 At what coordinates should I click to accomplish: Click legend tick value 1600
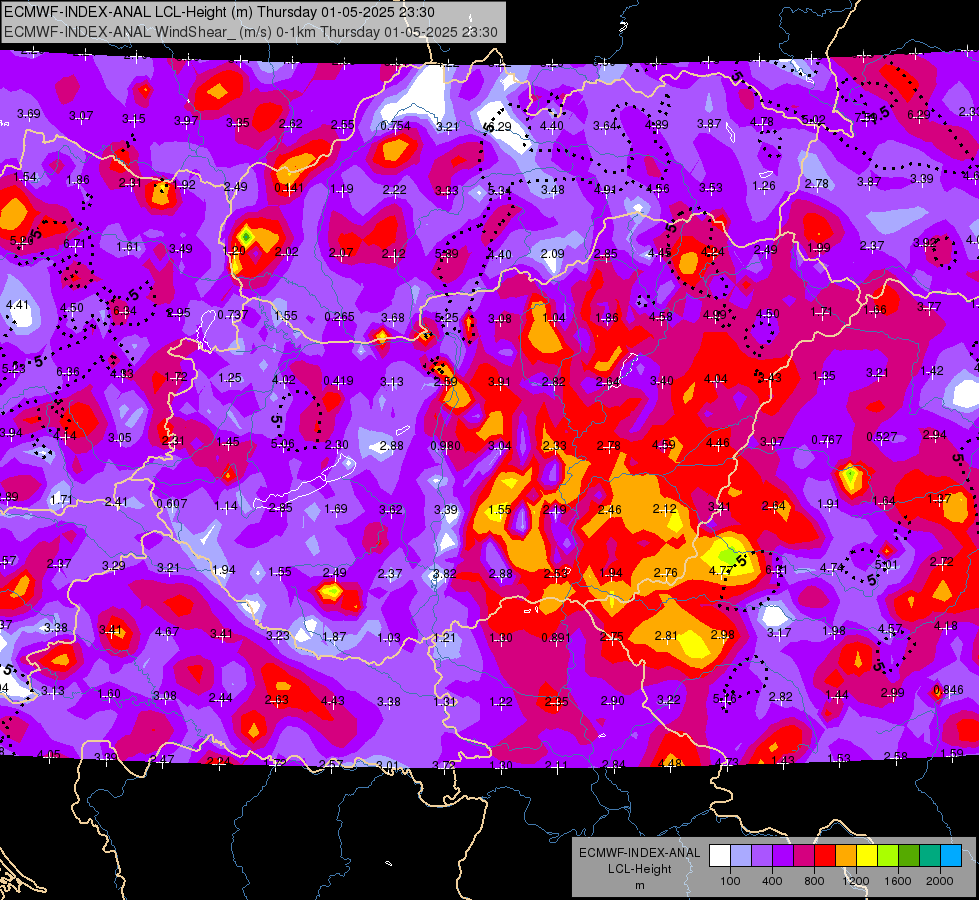pyautogui.click(x=898, y=881)
